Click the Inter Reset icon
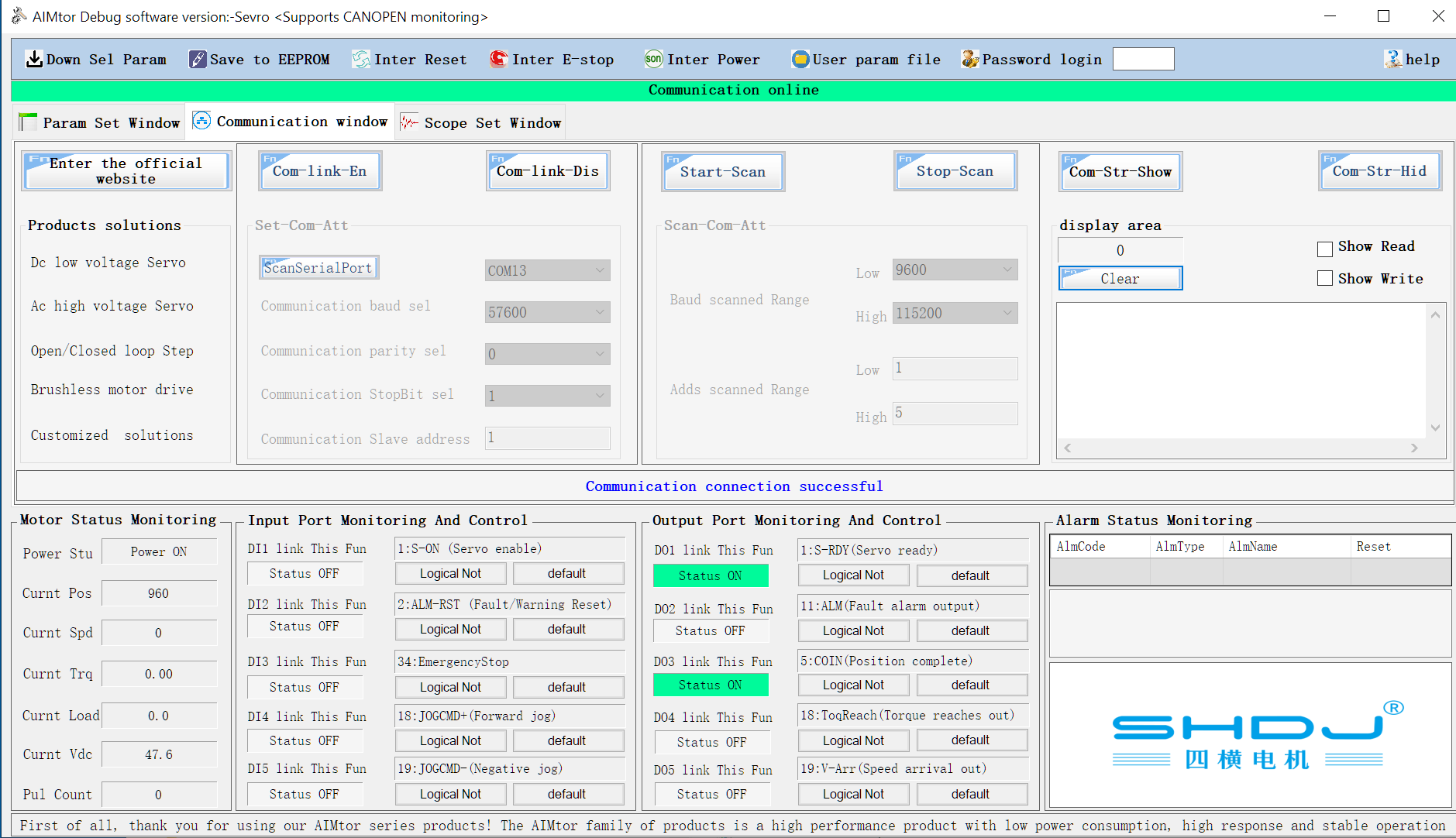Image resolution: width=1456 pixels, height=838 pixels. [361, 60]
